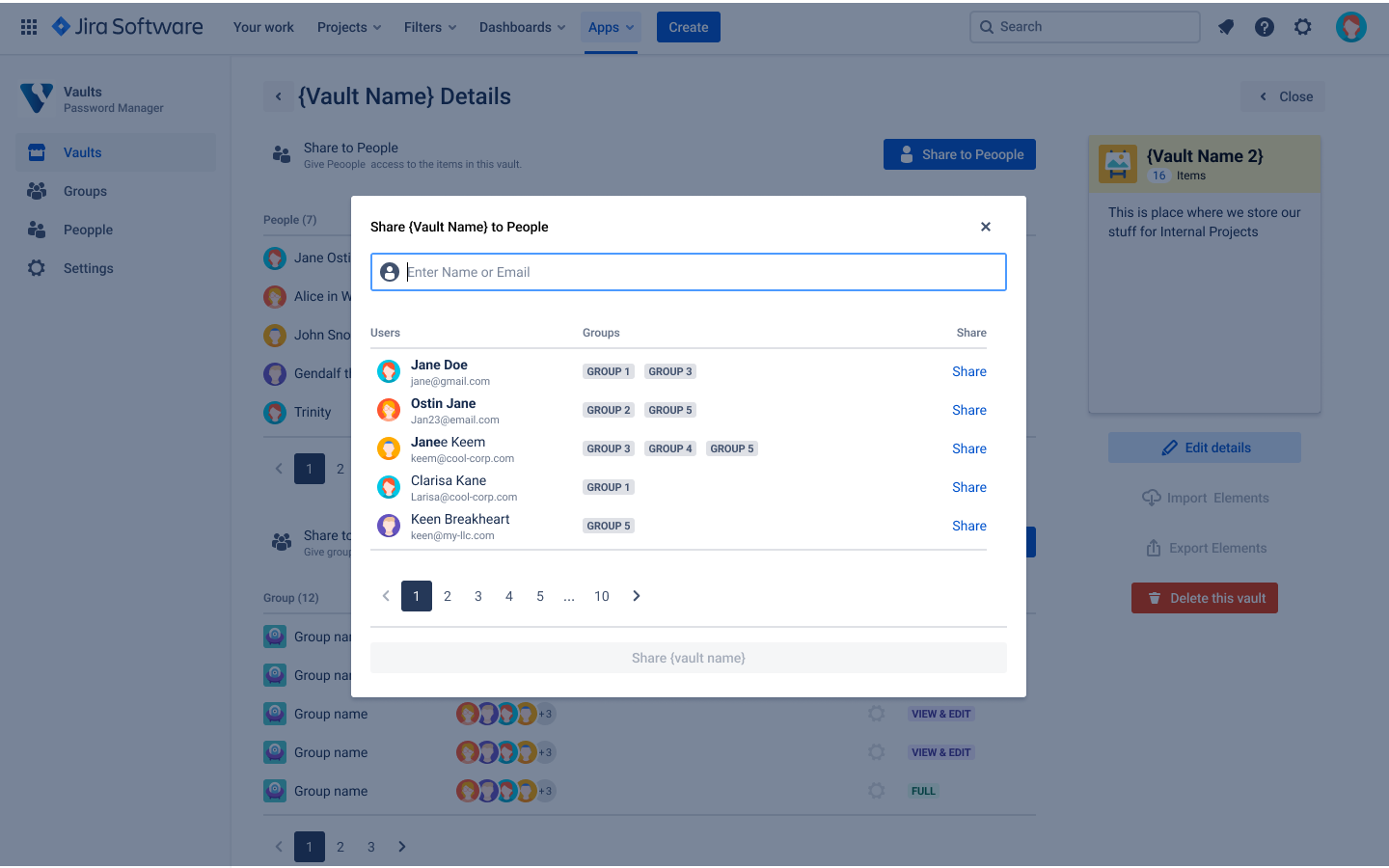The width and height of the screenshot is (1389, 868).
Task: Go to page 3 in the dialog pagination
Action: point(478,596)
